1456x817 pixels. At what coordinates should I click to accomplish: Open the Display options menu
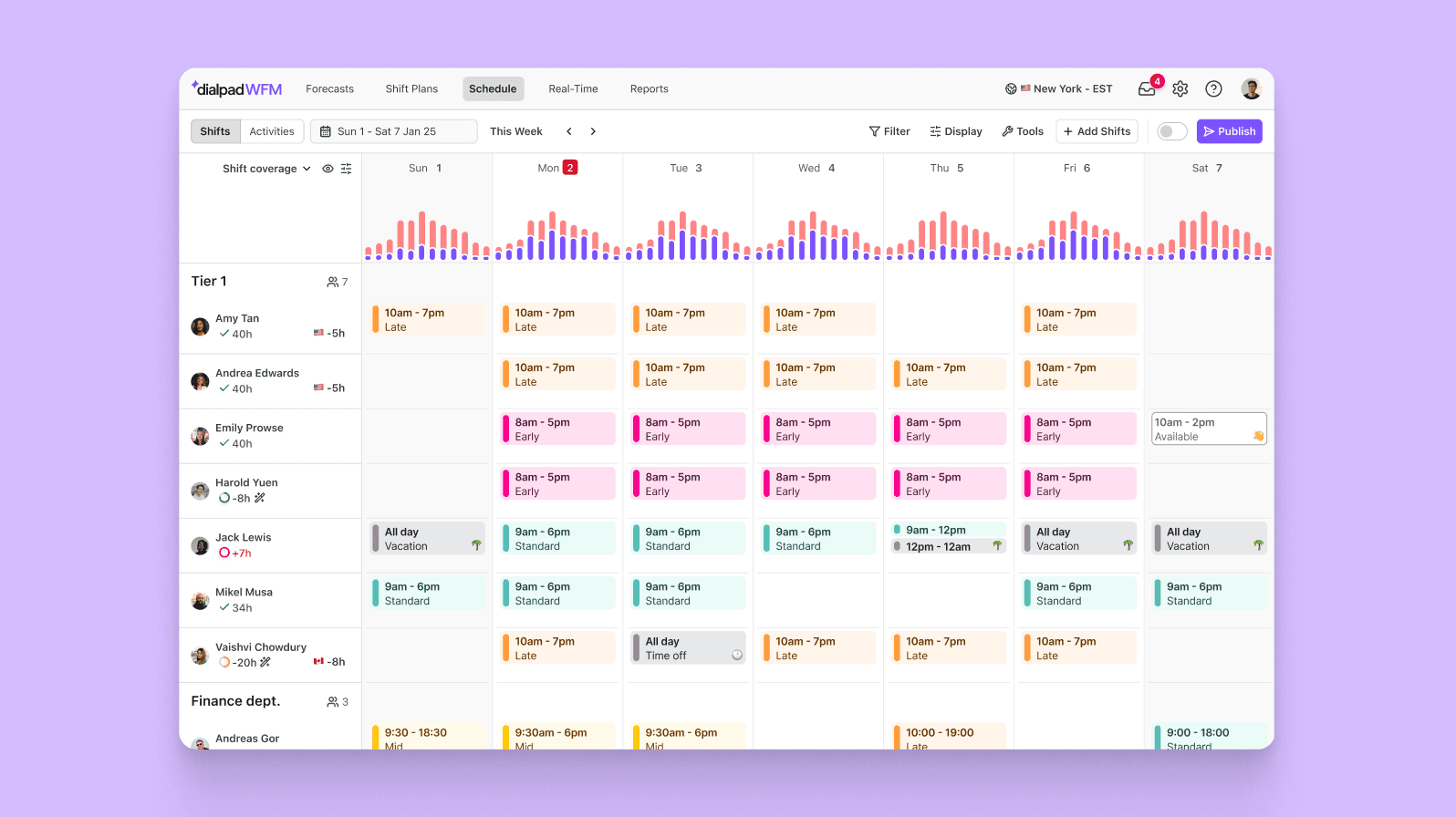(x=955, y=131)
